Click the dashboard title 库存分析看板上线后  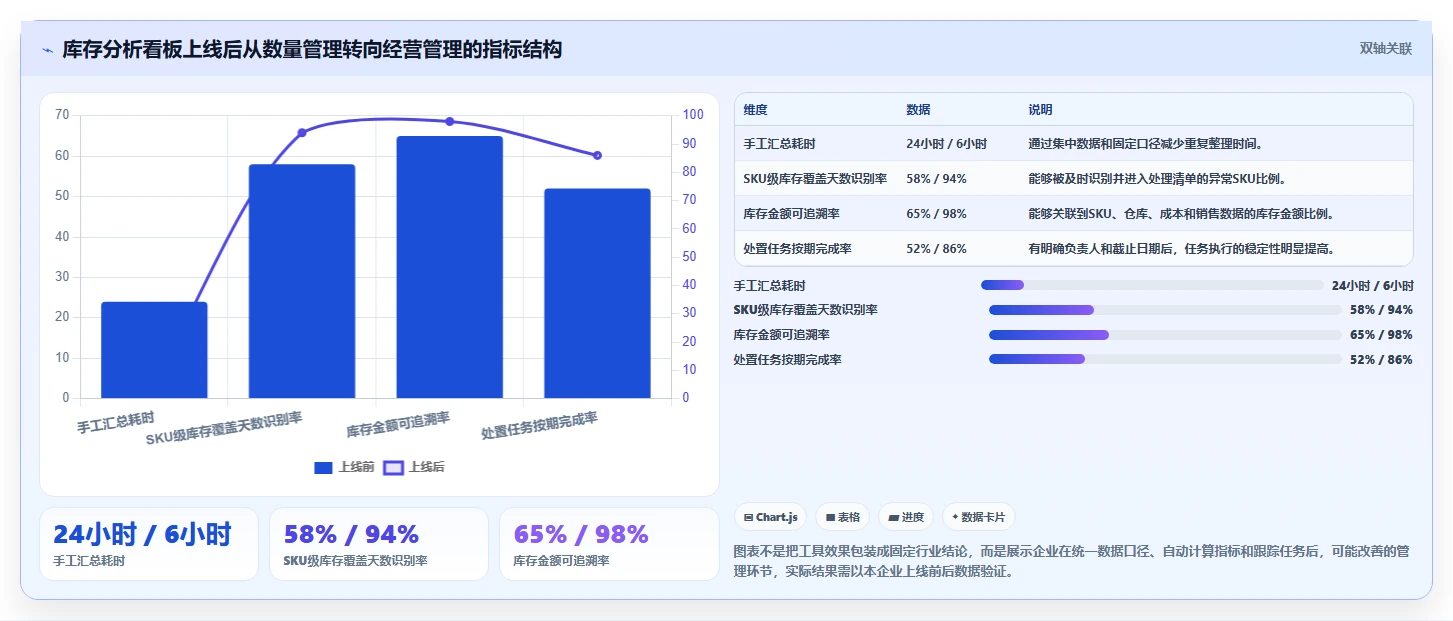click(x=312, y=49)
